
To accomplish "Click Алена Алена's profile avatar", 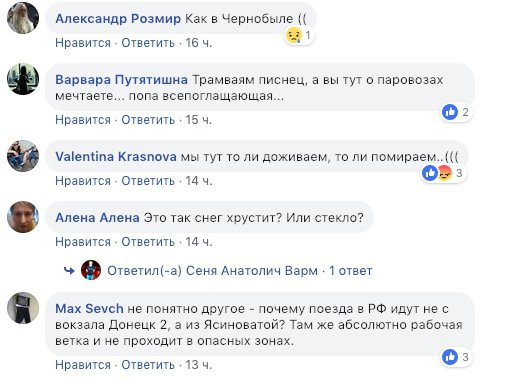I will pos(23,217).
